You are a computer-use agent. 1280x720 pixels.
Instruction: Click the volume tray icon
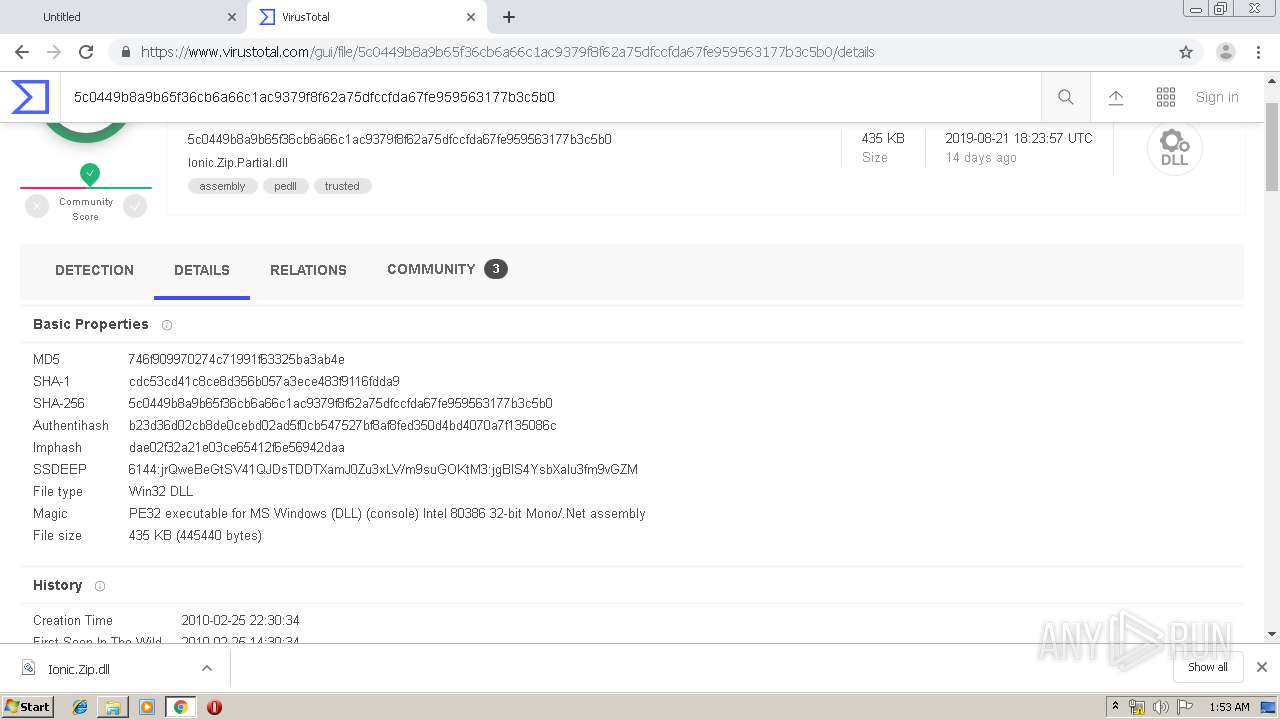[x=1161, y=707]
